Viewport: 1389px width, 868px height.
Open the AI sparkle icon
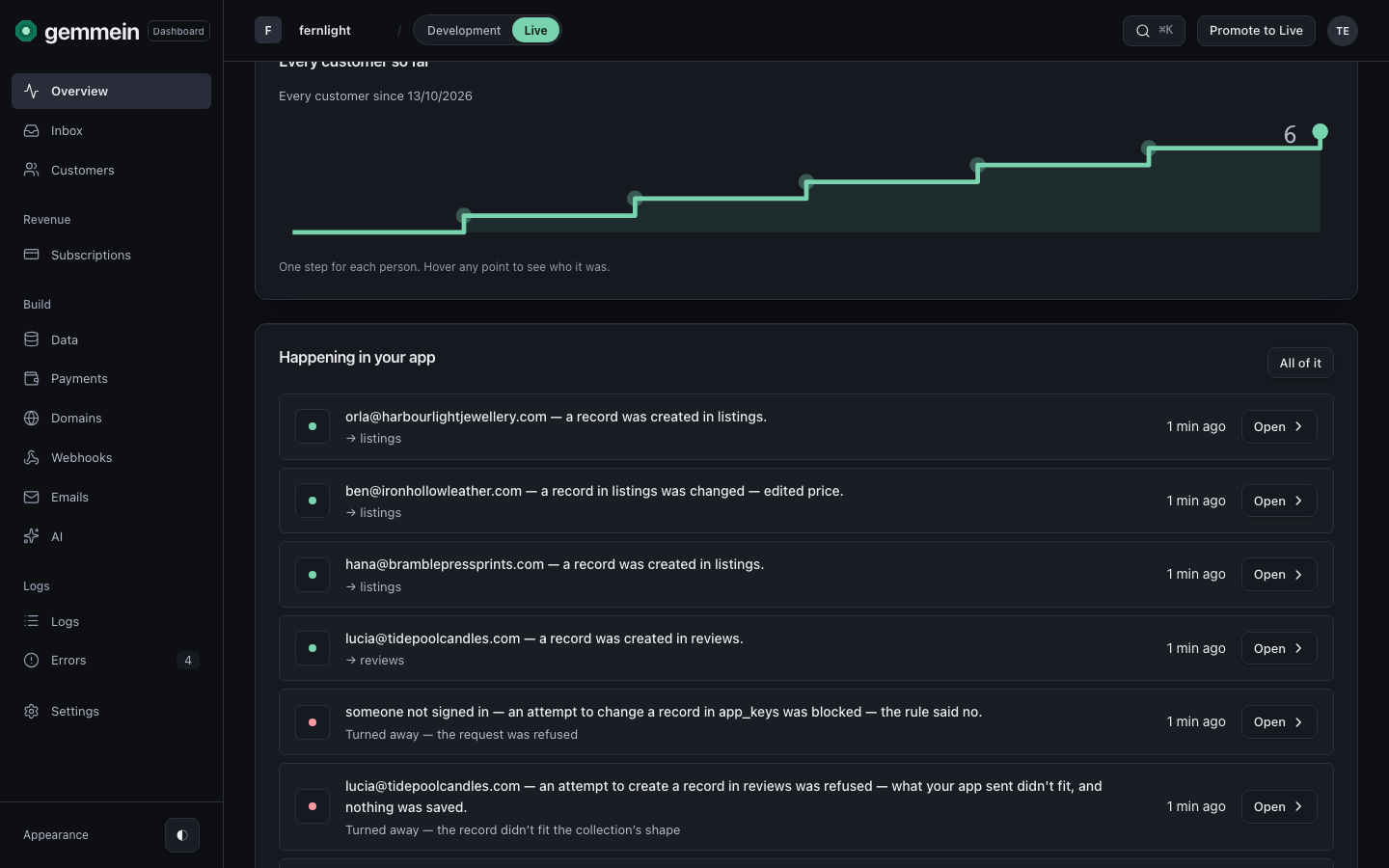pos(32,536)
